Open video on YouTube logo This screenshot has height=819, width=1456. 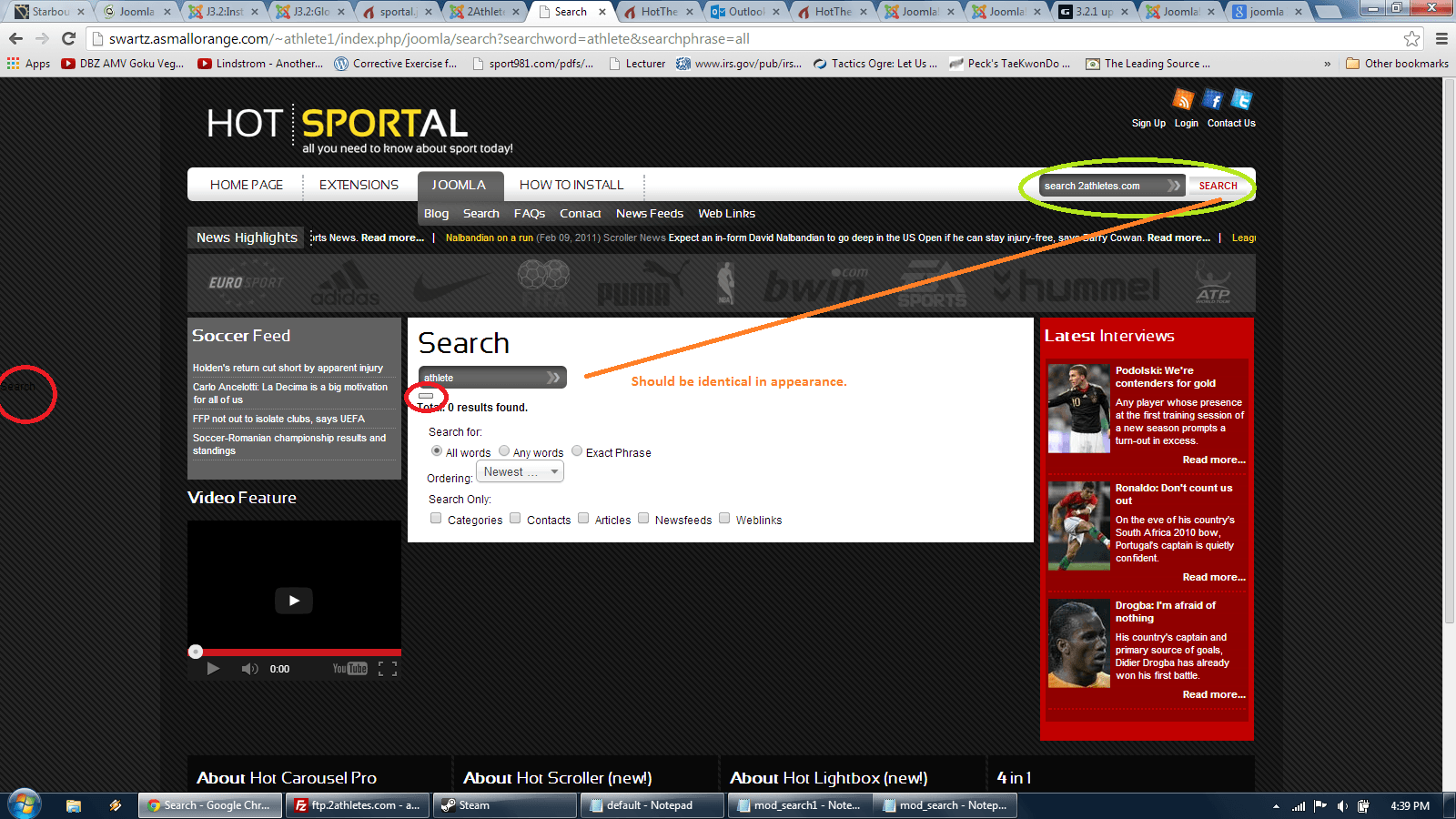pyautogui.click(x=349, y=669)
